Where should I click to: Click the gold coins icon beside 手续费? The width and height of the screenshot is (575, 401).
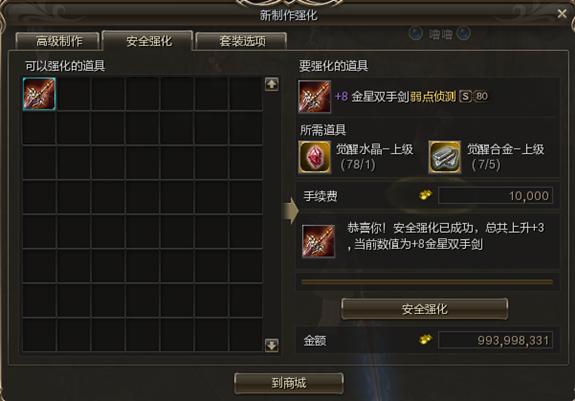[425, 195]
